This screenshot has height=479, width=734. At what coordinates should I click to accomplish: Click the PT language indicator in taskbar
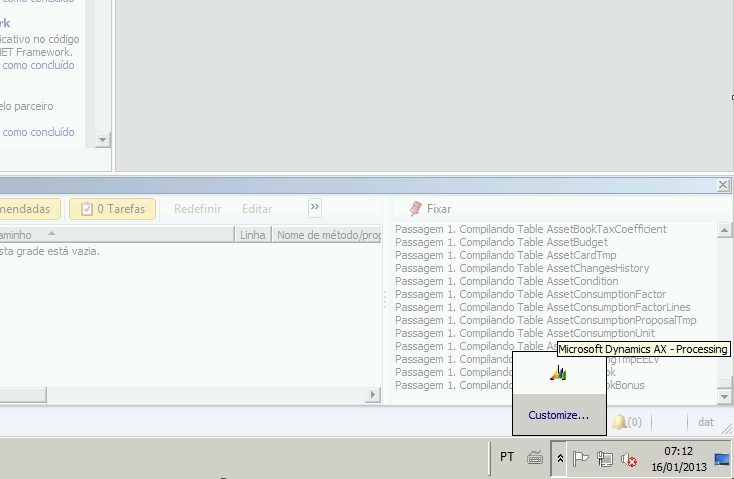(x=507, y=457)
